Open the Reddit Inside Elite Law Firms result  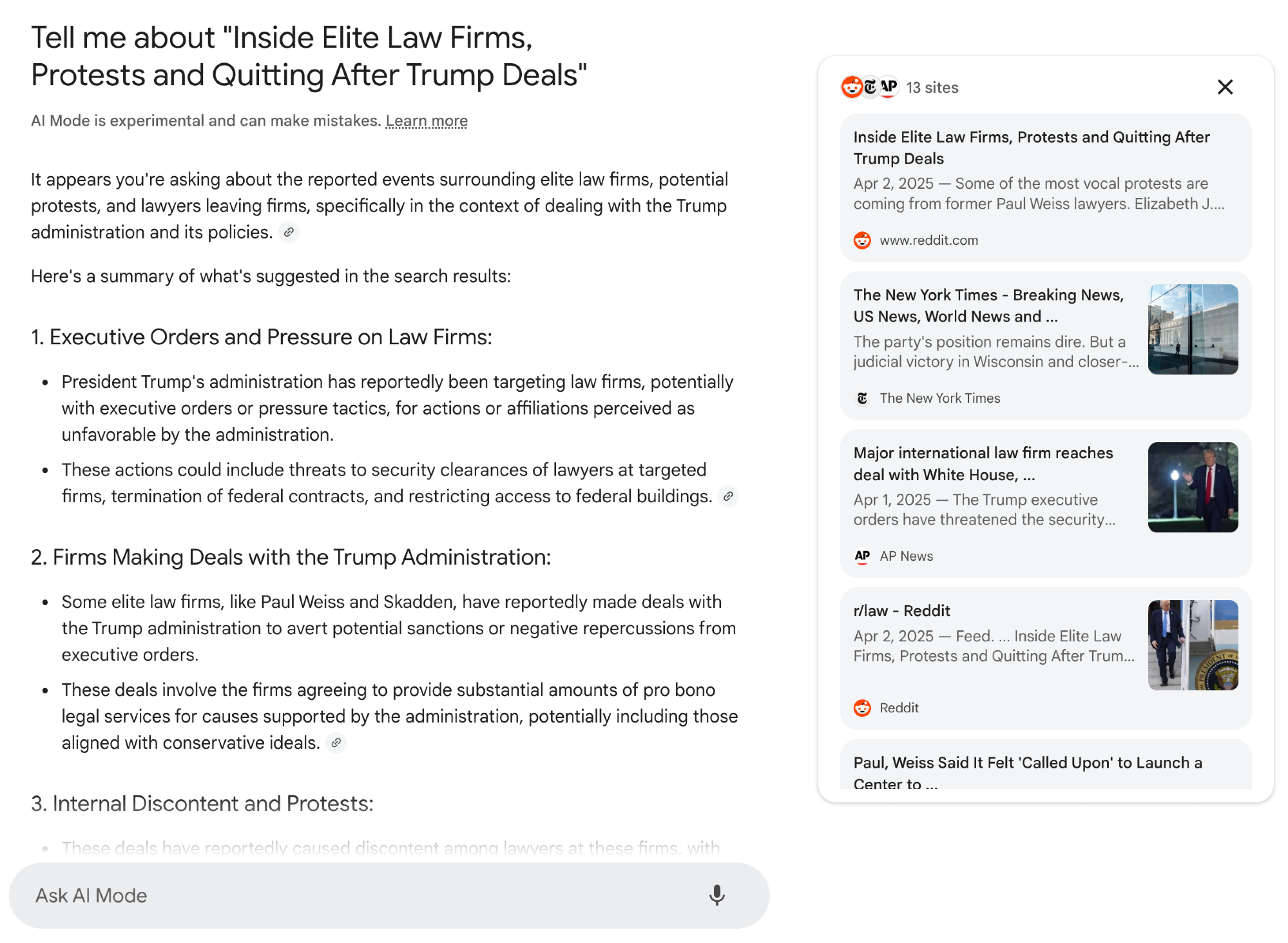coord(1031,148)
